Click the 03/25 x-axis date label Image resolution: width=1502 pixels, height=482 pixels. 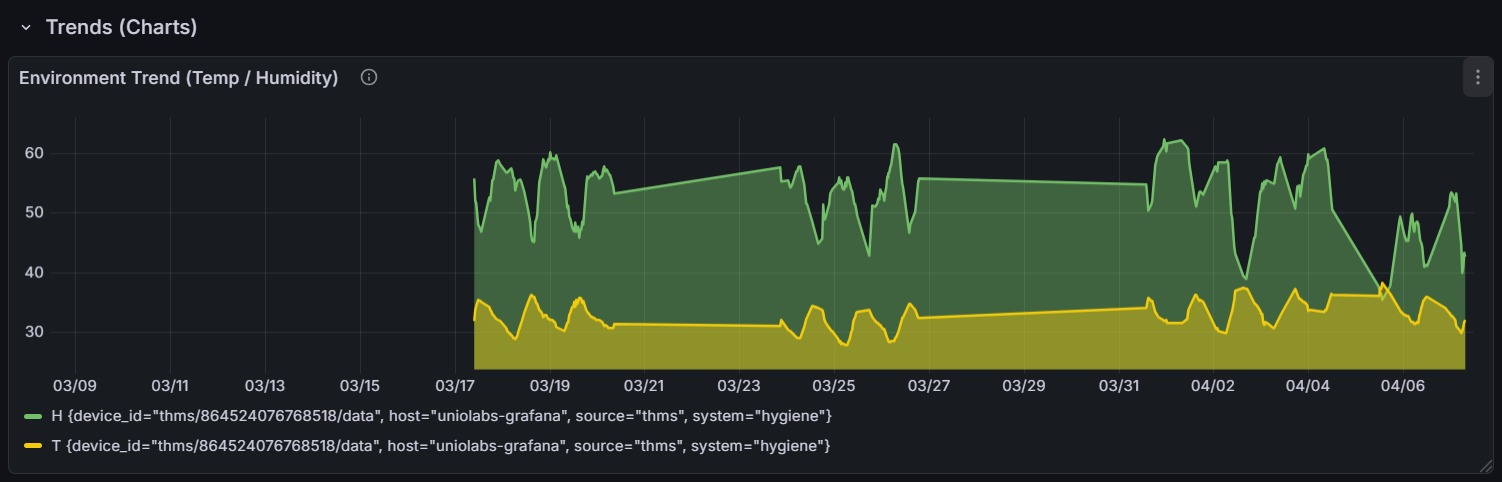tap(834, 385)
